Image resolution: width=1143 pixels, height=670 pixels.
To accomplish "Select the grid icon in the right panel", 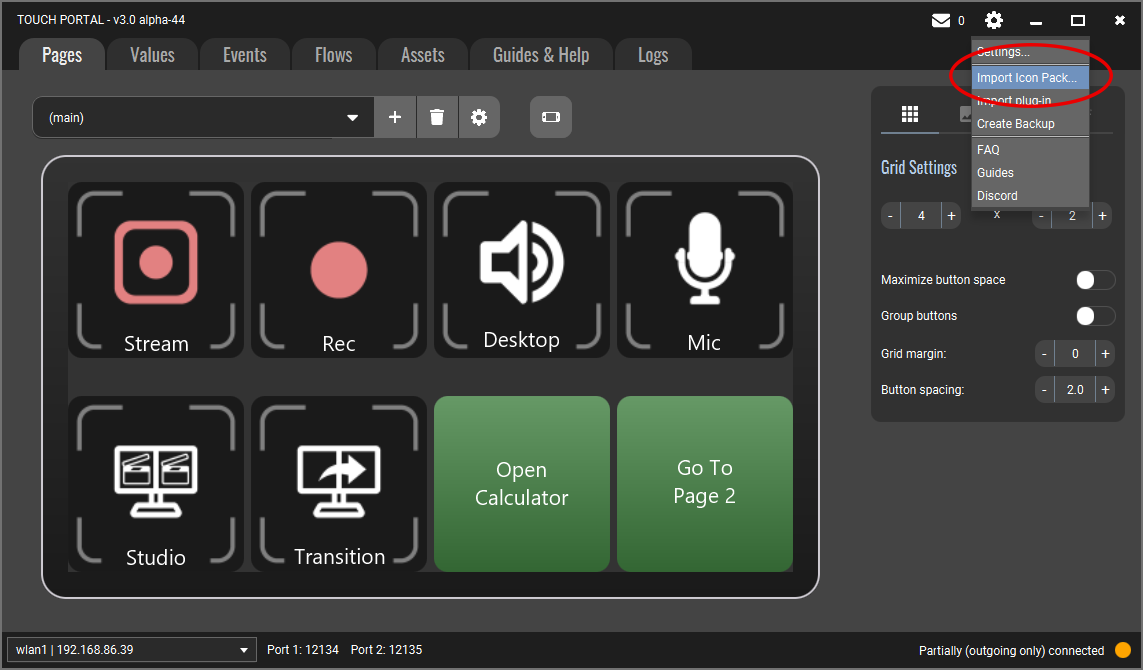I will pyautogui.click(x=909, y=114).
